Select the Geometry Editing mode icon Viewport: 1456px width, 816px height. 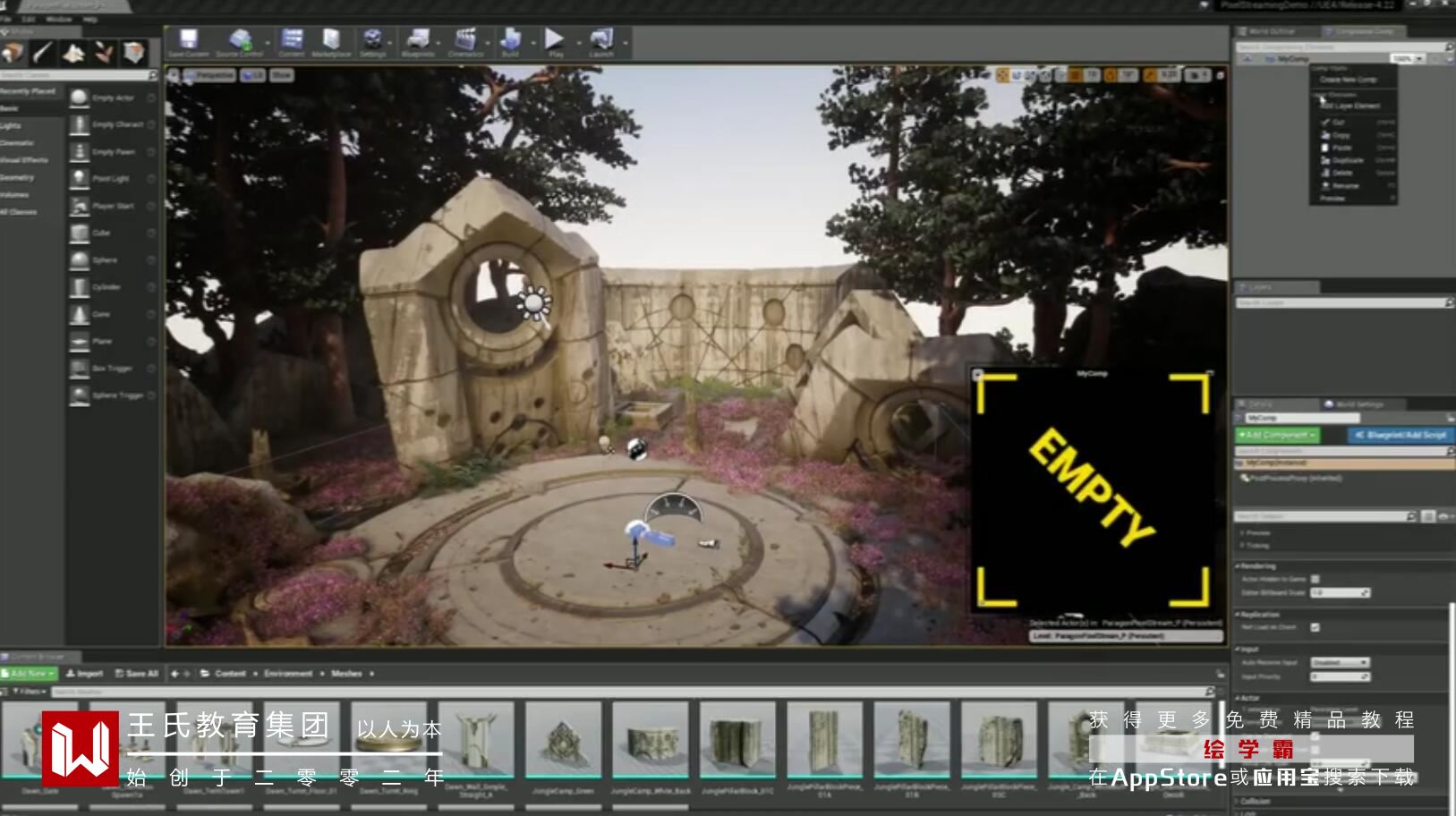(x=134, y=54)
